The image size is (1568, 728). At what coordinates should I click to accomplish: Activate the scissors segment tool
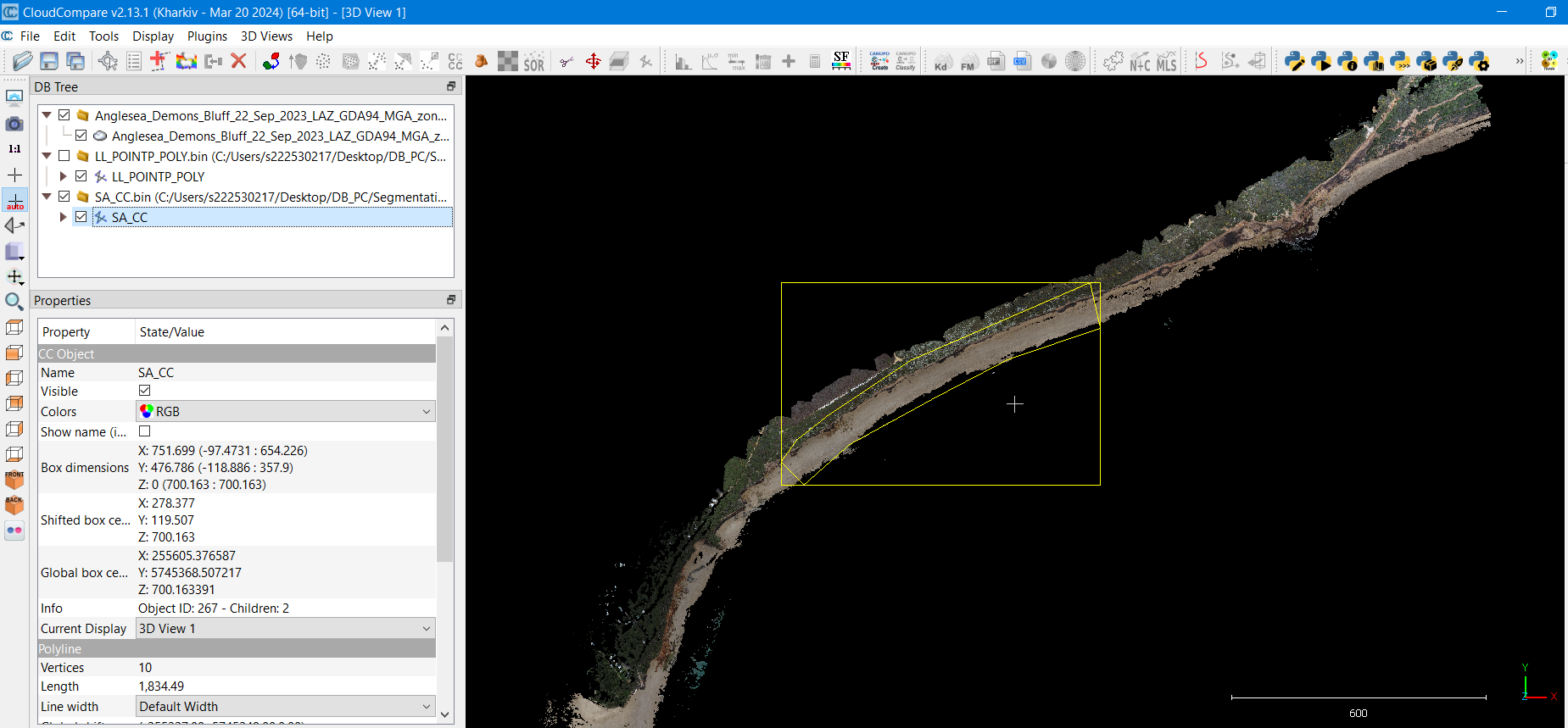pos(566,61)
